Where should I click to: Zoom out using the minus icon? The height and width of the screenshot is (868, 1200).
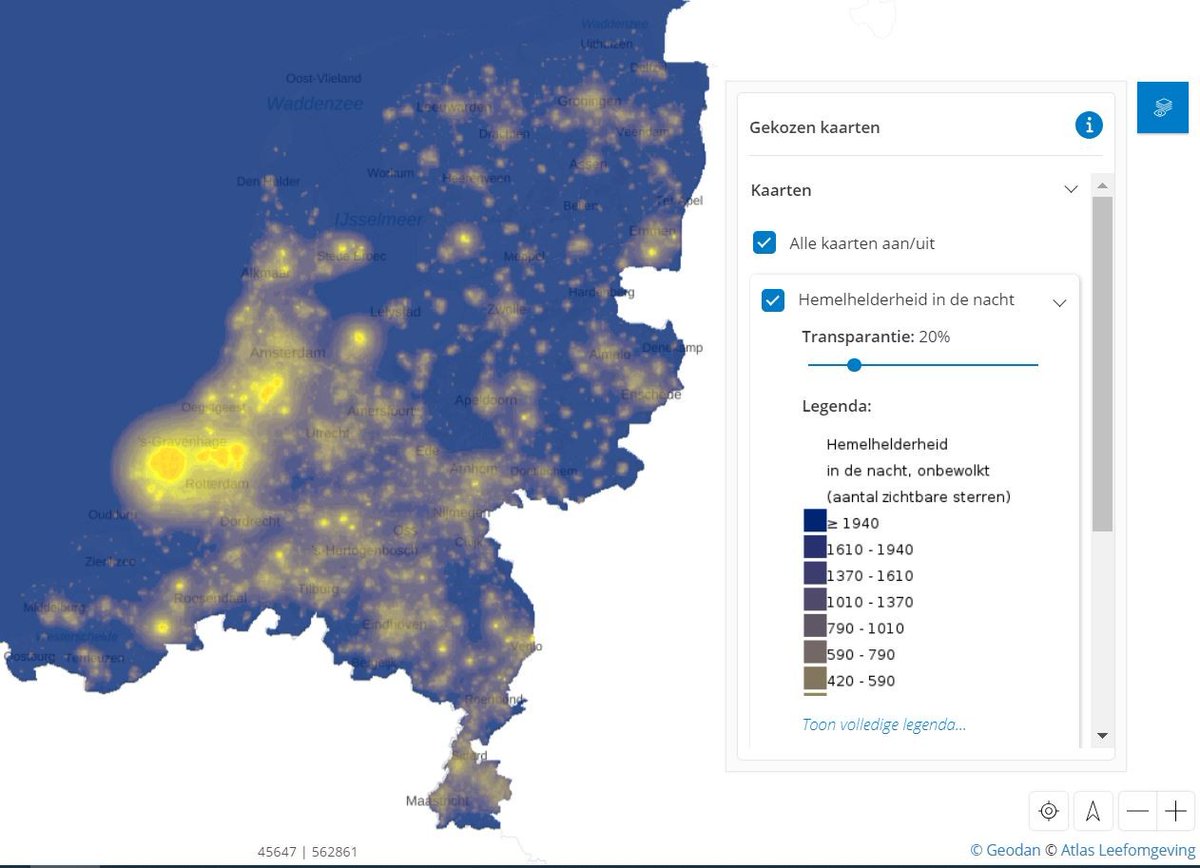click(x=1137, y=811)
